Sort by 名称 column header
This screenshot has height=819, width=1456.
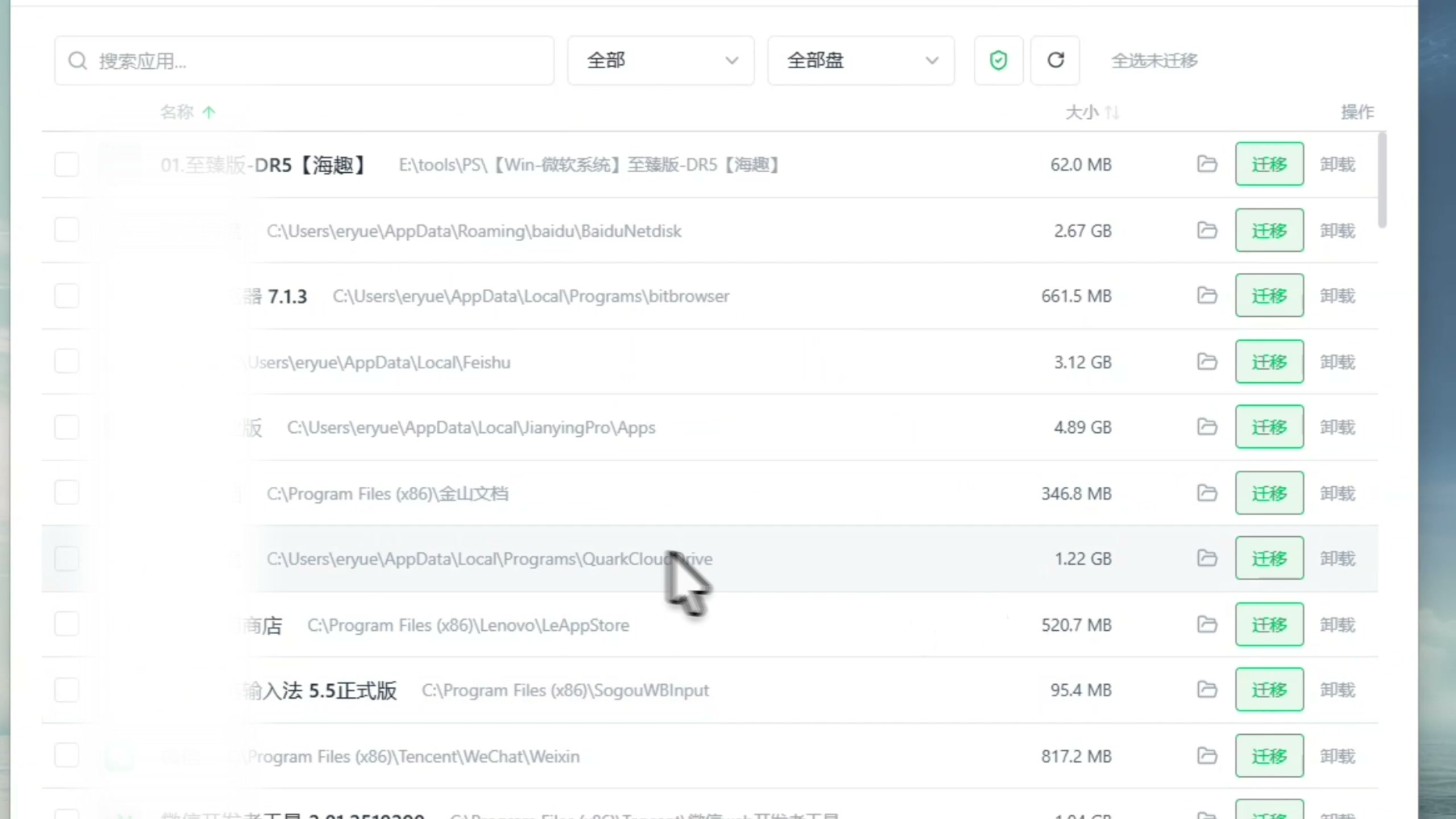188,112
